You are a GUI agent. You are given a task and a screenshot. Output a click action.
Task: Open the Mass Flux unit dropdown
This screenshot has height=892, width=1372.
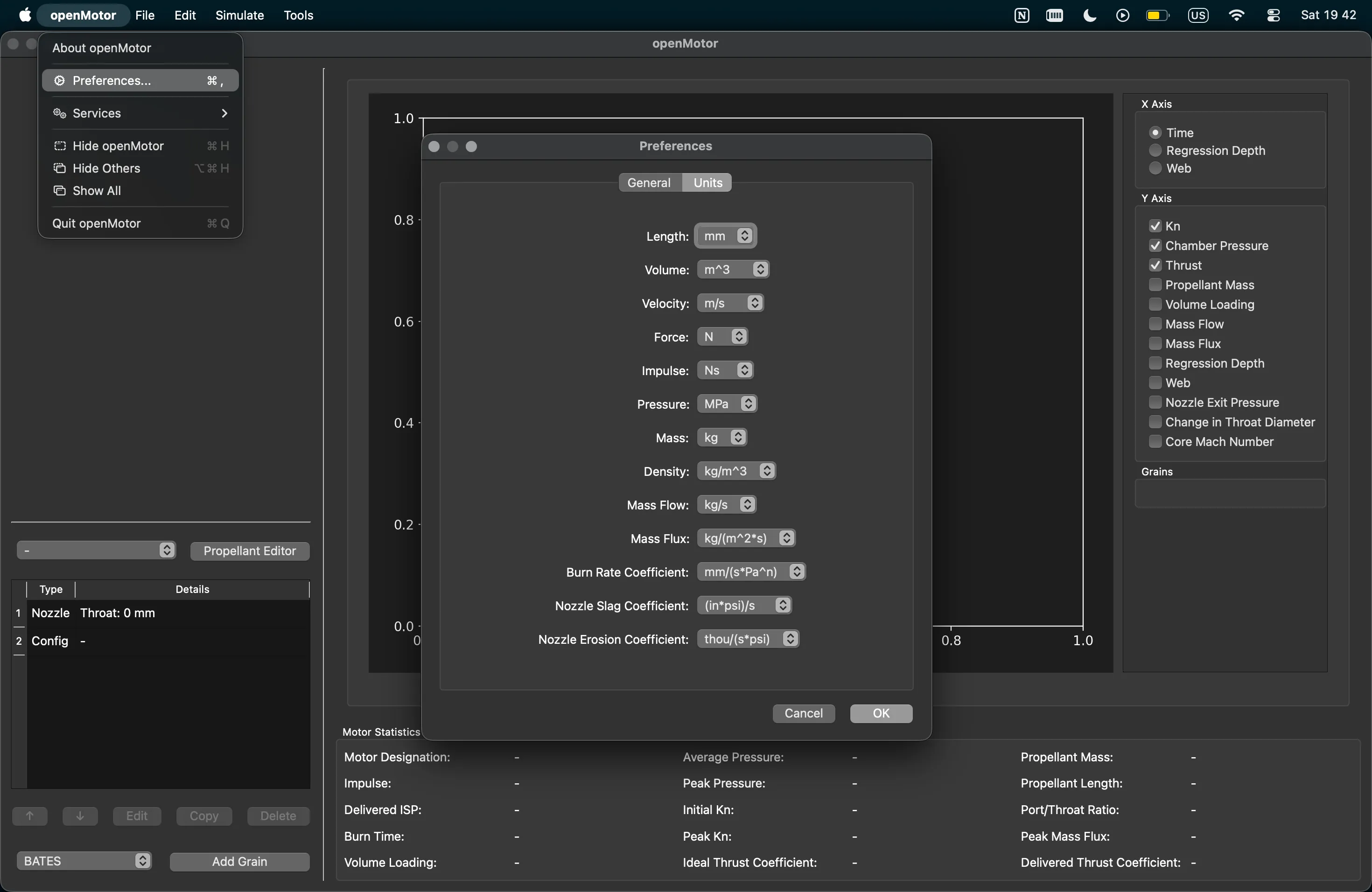(x=747, y=538)
